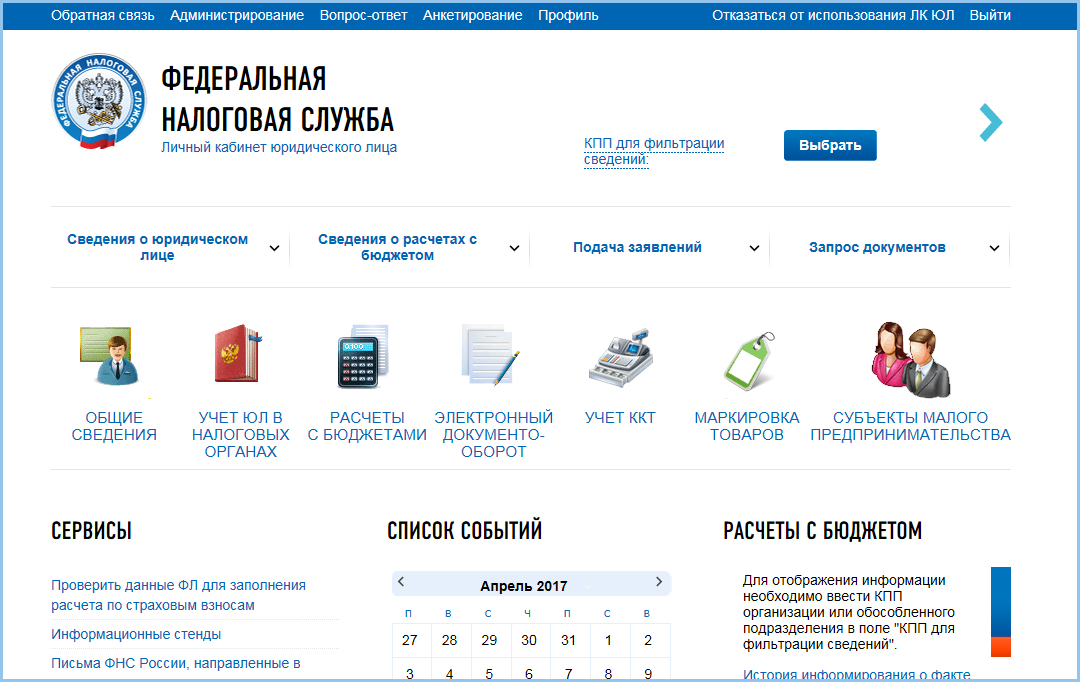Open Анкетирование in top bar
This screenshot has width=1080, height=682.
(472, 15)
